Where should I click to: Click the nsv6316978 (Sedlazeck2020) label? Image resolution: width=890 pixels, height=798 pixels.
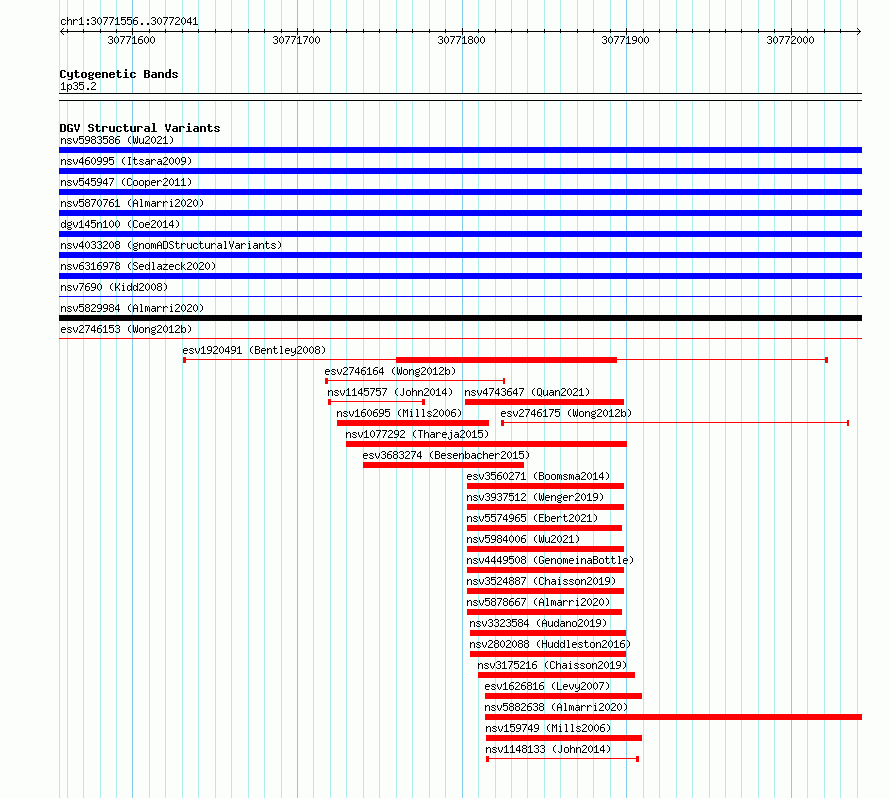(138, 266)
